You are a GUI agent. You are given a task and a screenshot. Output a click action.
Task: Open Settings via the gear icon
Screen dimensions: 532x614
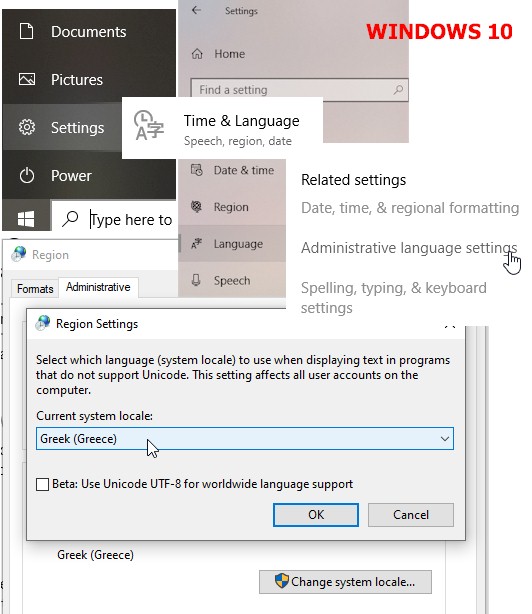[27, 127]
